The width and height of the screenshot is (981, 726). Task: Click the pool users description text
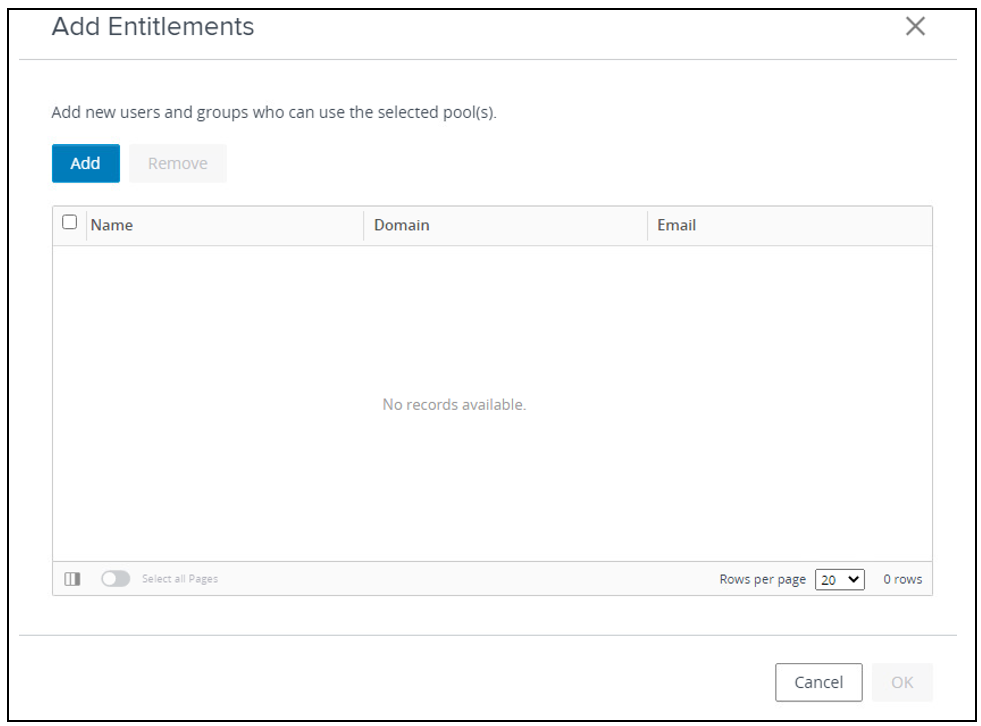point(274,113)
